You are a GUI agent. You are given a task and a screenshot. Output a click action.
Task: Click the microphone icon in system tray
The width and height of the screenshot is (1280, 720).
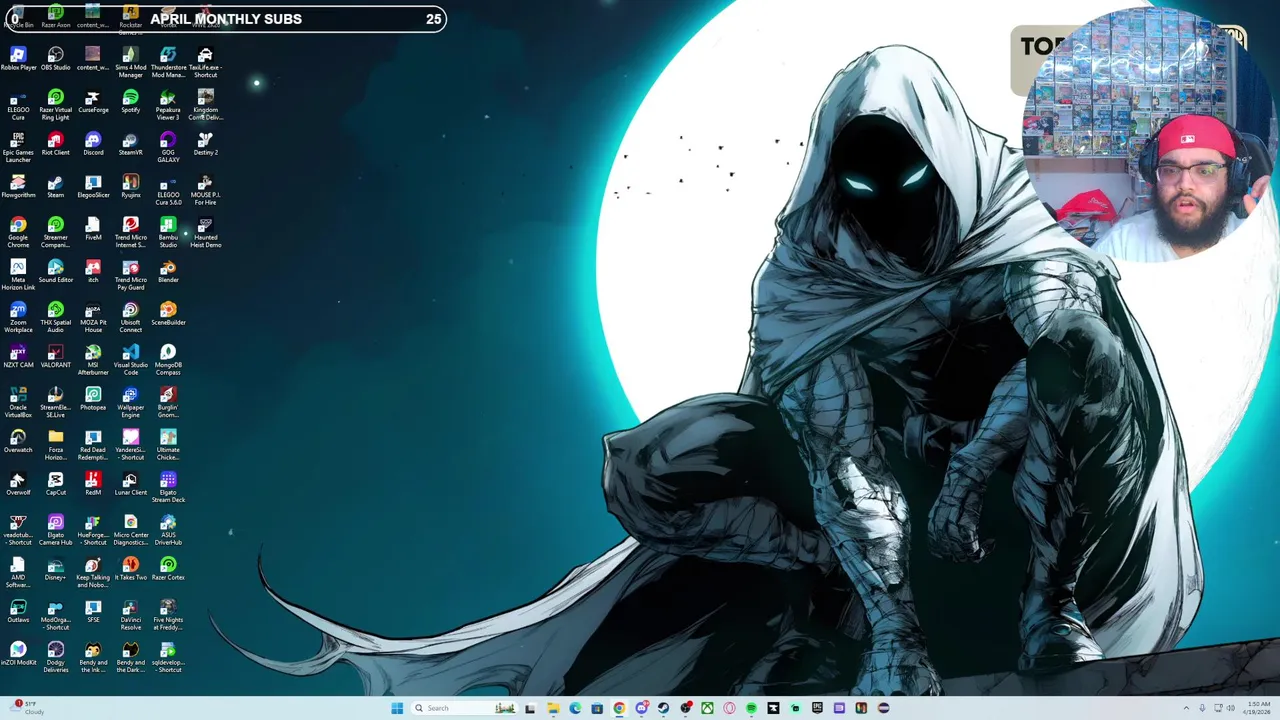pyautogui.click(x=1202, y=708)
